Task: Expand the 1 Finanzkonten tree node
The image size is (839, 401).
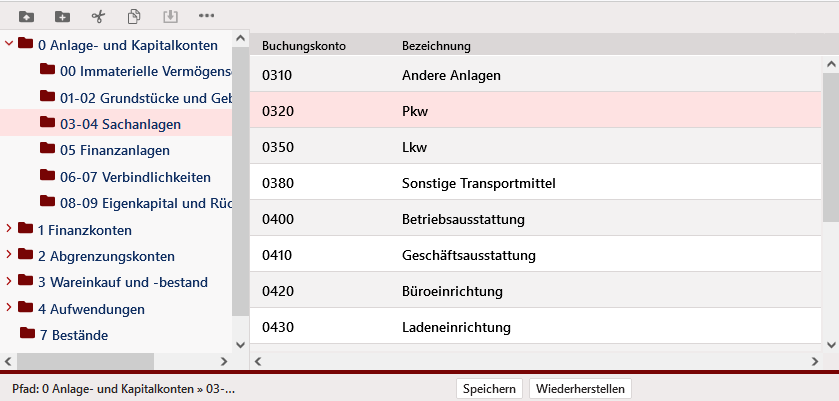Action: [9, 228]
